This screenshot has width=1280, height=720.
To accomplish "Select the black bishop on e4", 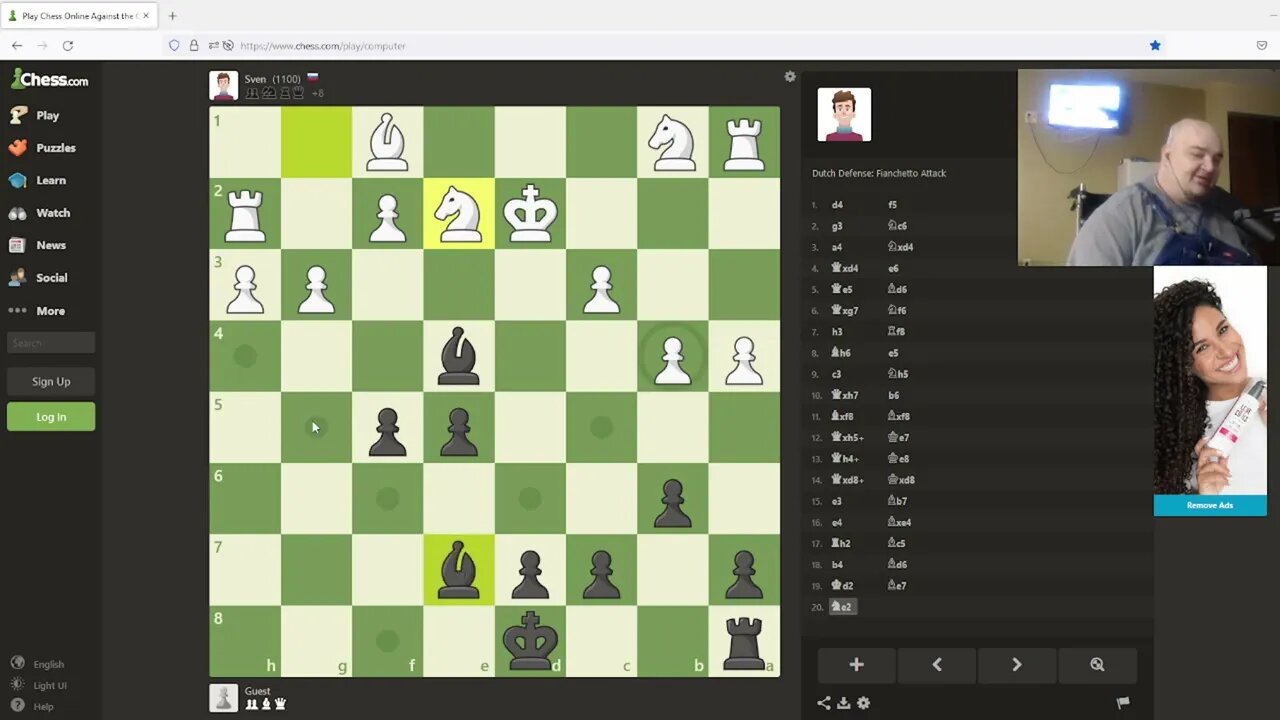I will pos(459,356).
